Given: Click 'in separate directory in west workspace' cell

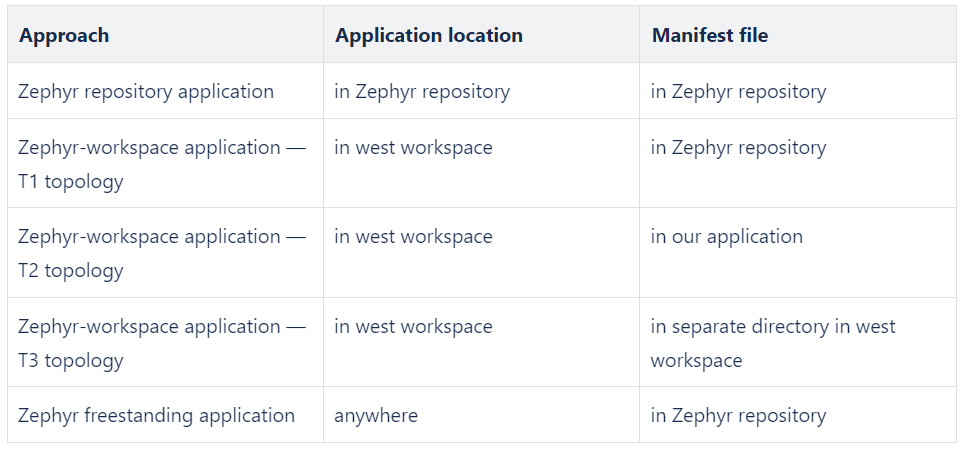Looking at the screenshot, I should (x=797, y=343).
